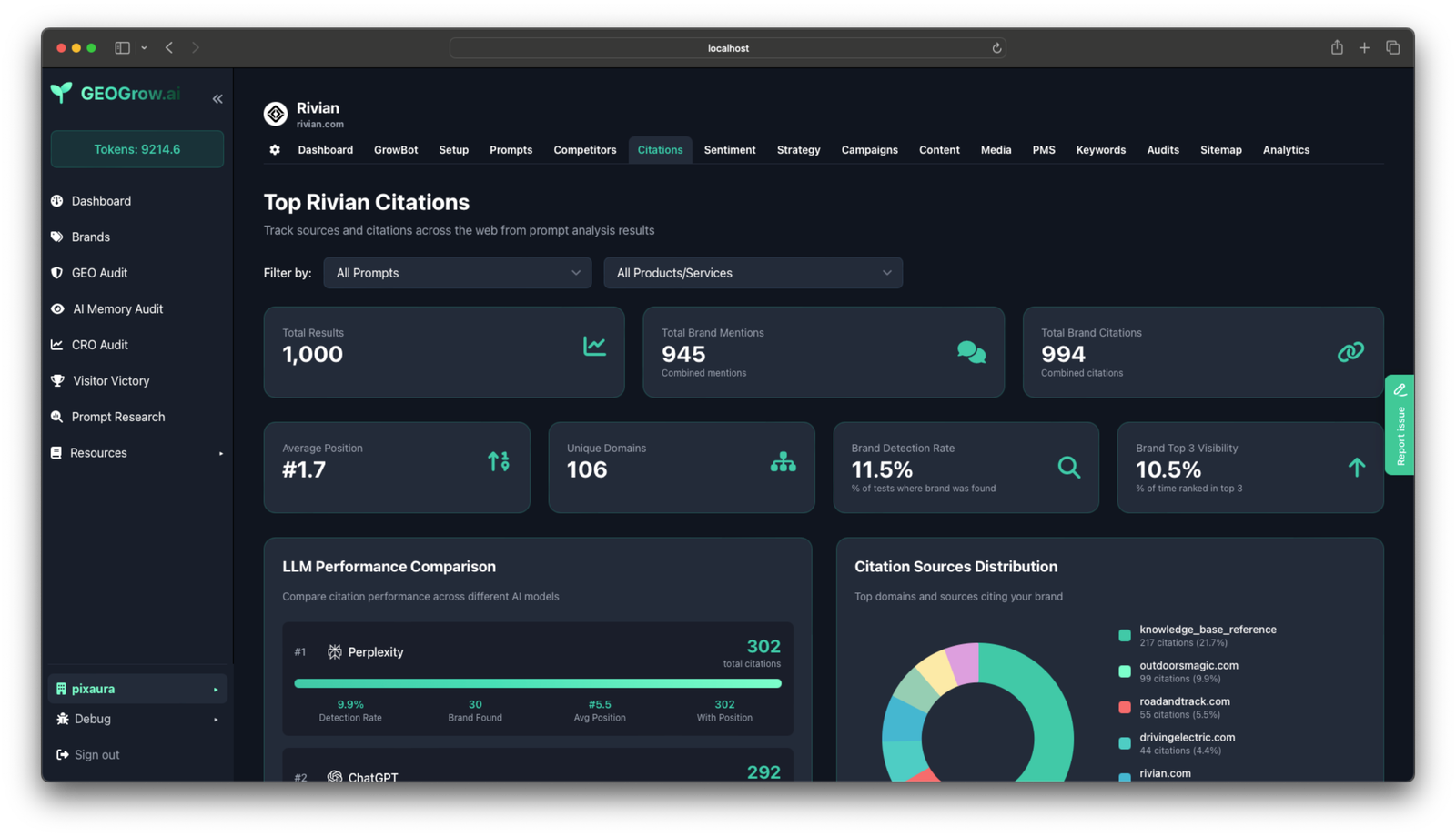1456x837 pixels.
Task: Switch to the Audits tab
Action: (x=1162, y=150)
